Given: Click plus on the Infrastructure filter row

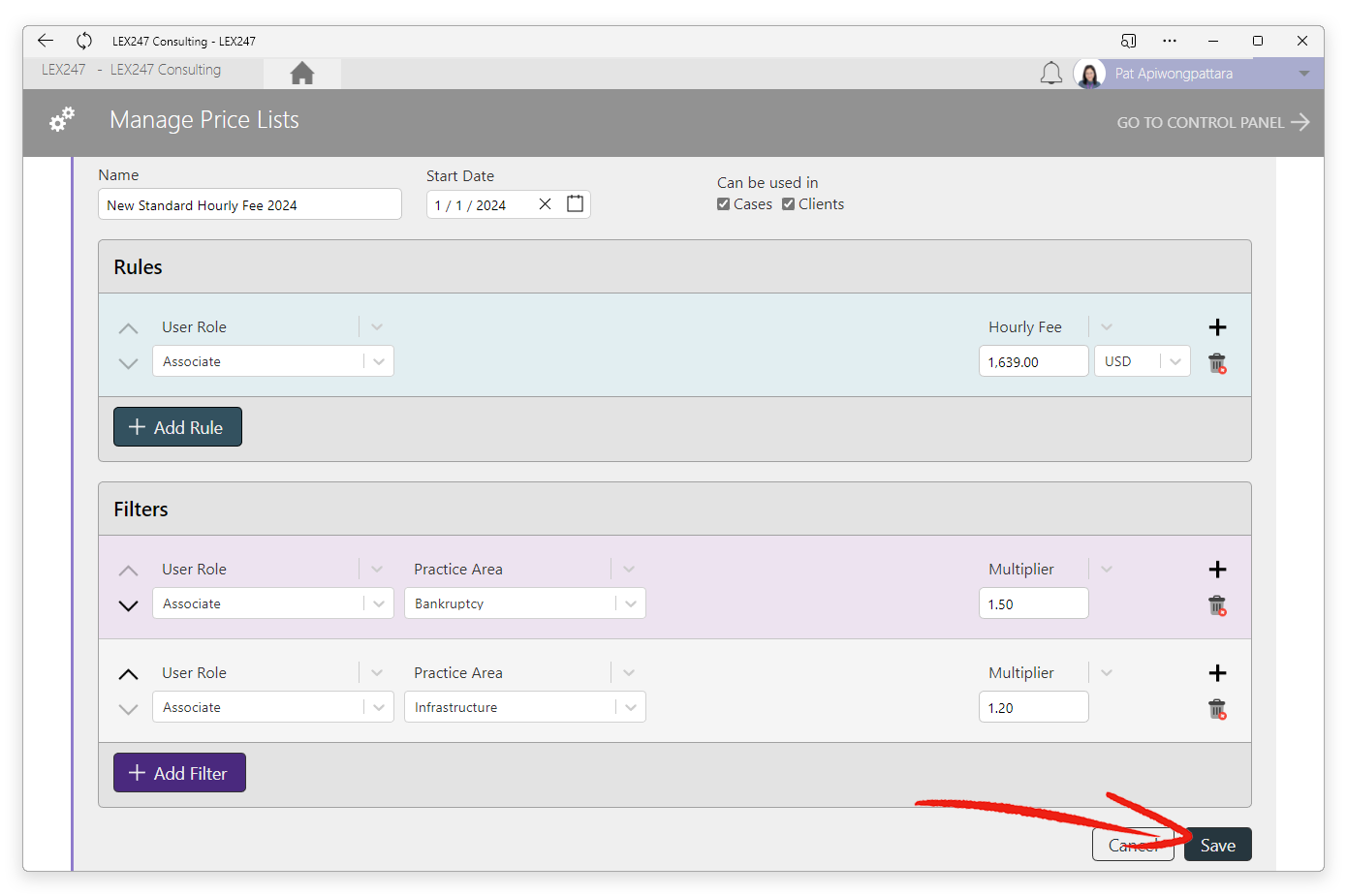Looking at the screenshot, I should [x=1218, y=673].
